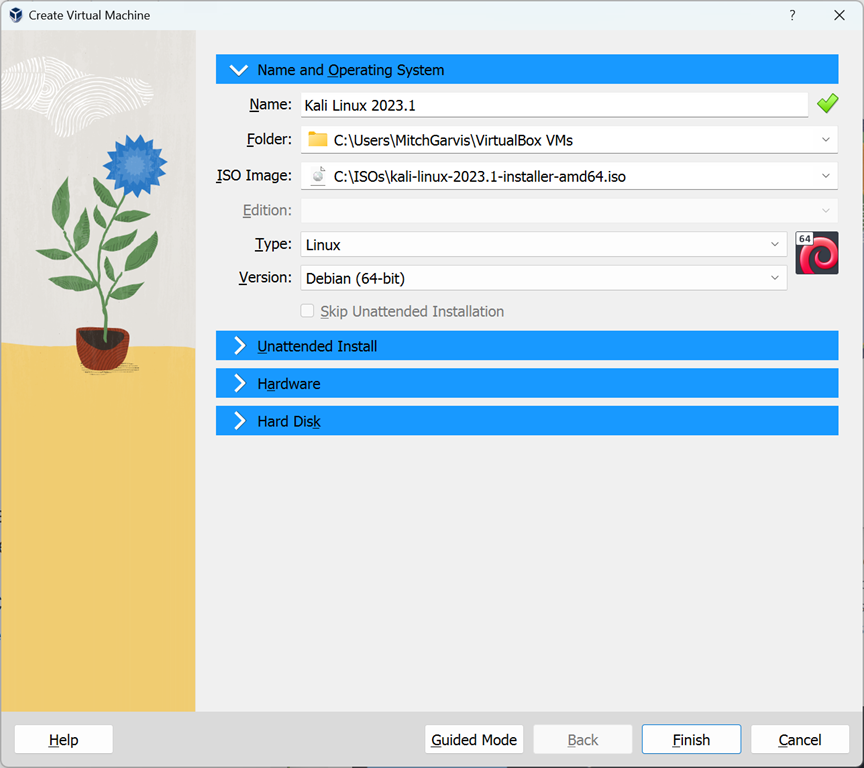
Task: Open the Type dropdown showing Linux
Action: click(x=775, y=245)
